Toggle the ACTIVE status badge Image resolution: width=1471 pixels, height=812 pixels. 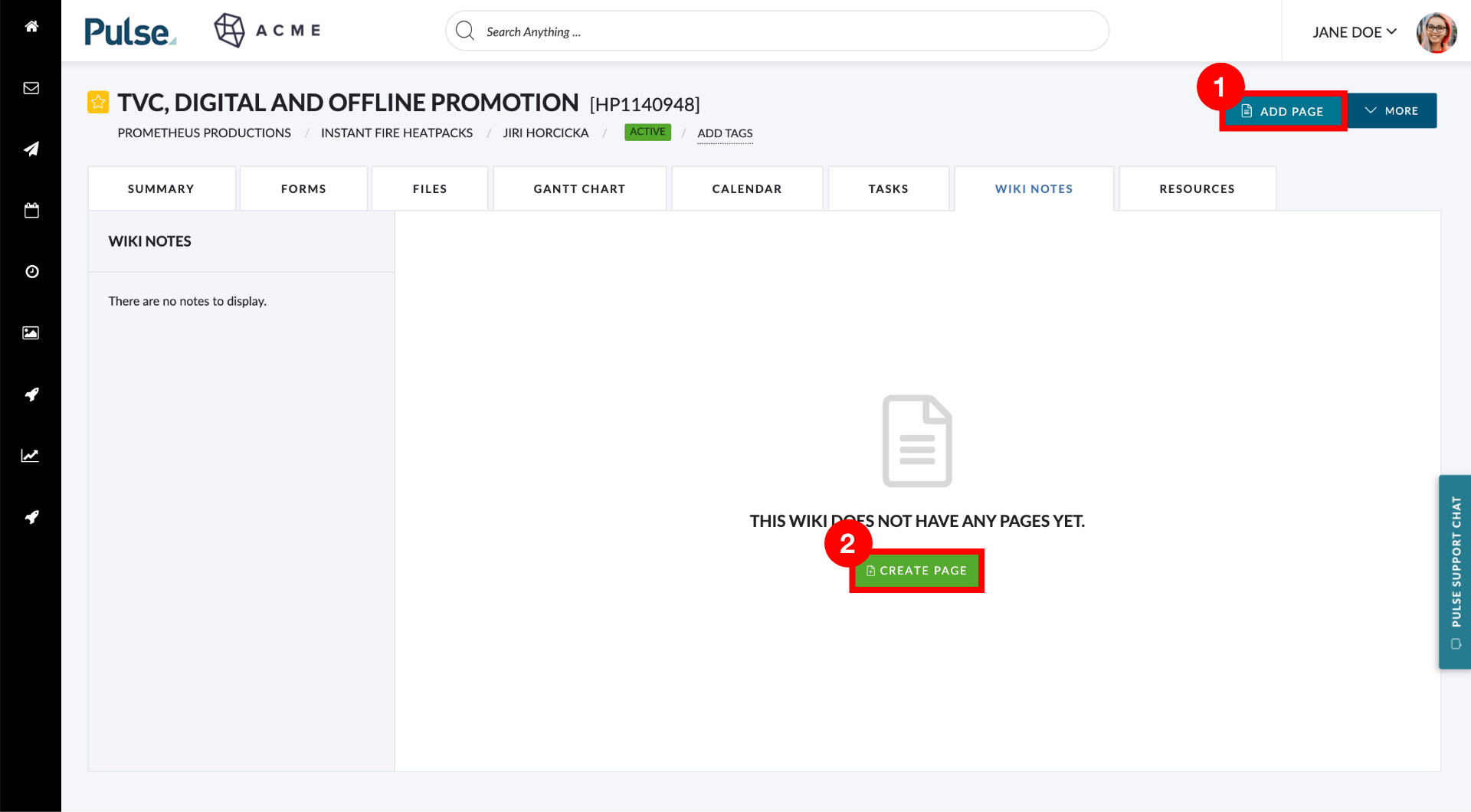pos(647,132)
